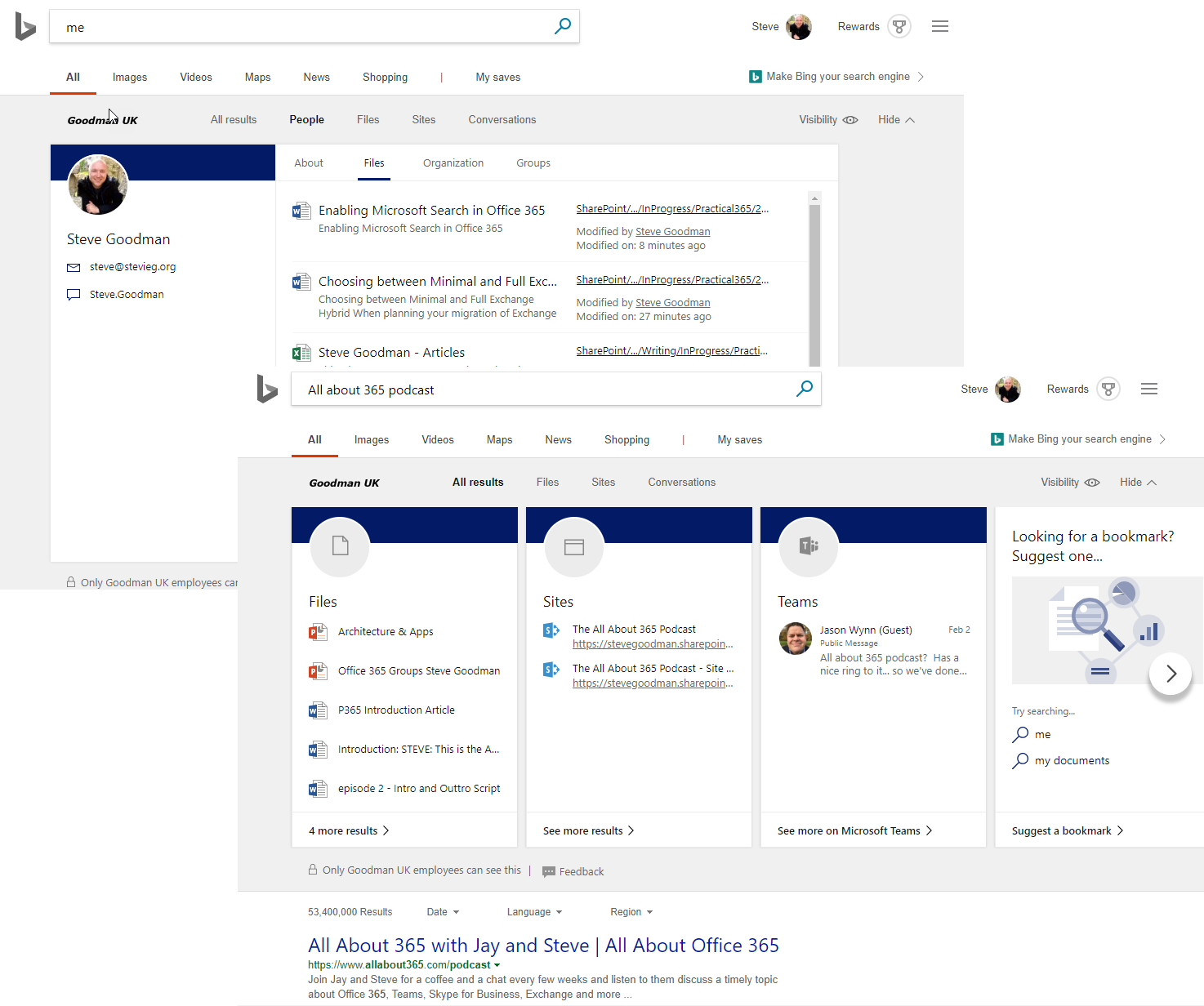1204x1006 pixels.
Task: Click search magnifier in 'me' search box
Action: [x=563, y=26]
